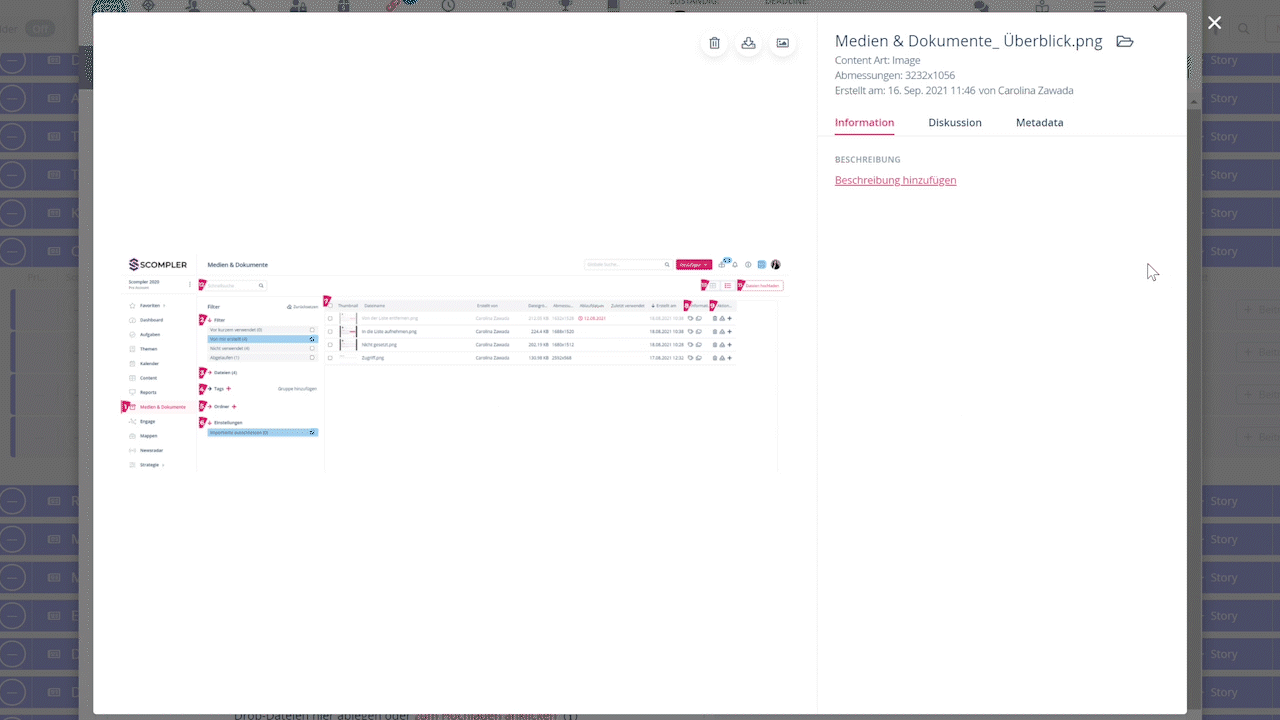Image resolution: width=1280 pixels, height=720 pixels.
Task: Open the folder icon beside the file name
Action: [x=1125, y=42]
